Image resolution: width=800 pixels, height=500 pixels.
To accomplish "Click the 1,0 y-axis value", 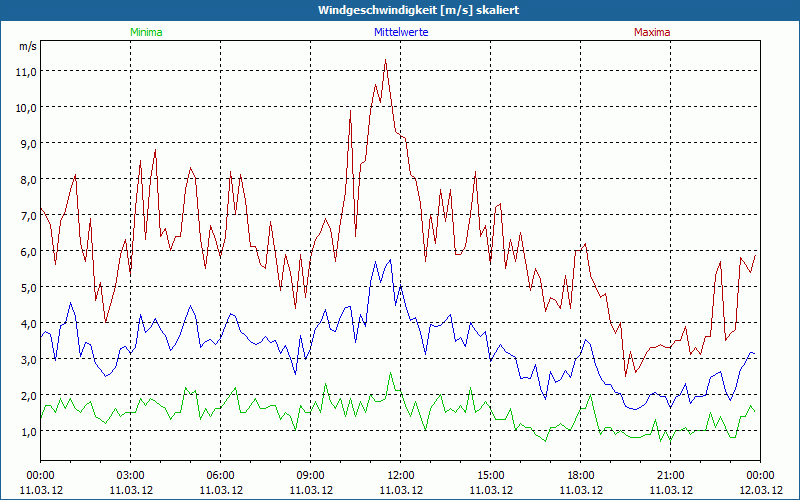I will coord(29,432).
